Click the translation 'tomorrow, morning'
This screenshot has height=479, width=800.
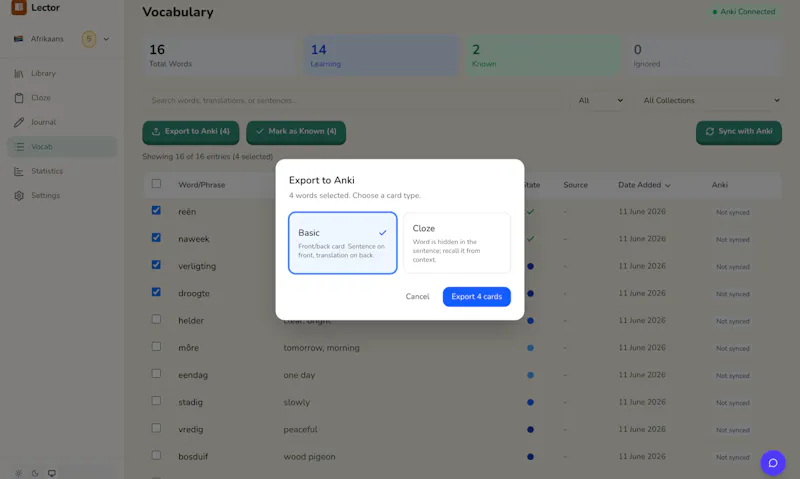coord(321,348)
